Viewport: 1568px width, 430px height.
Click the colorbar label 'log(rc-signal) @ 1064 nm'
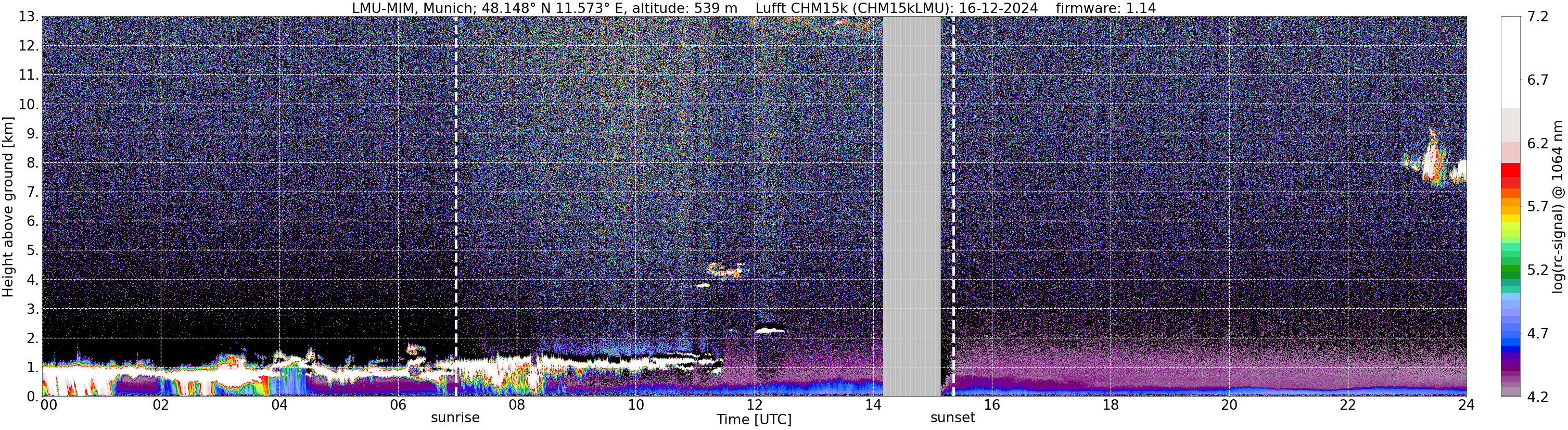(x=1558, y=207)
